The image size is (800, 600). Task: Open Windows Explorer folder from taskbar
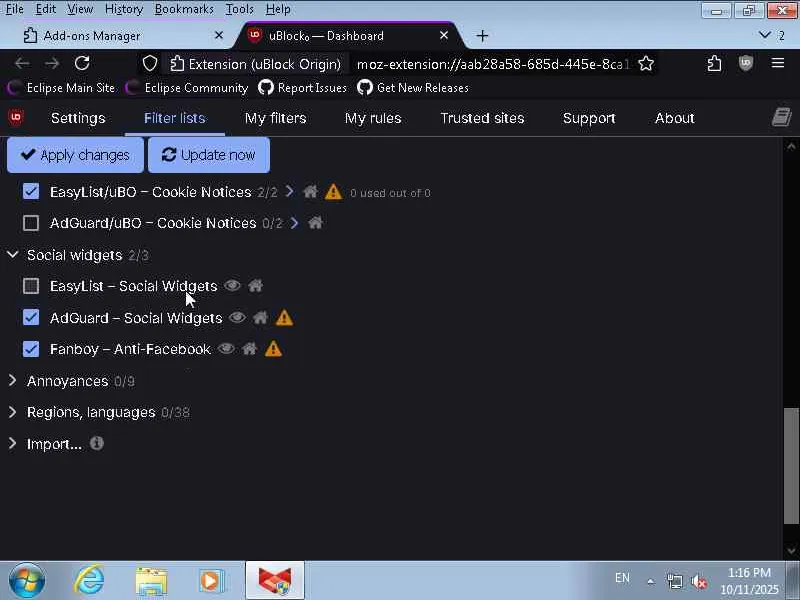pos(151,581)
